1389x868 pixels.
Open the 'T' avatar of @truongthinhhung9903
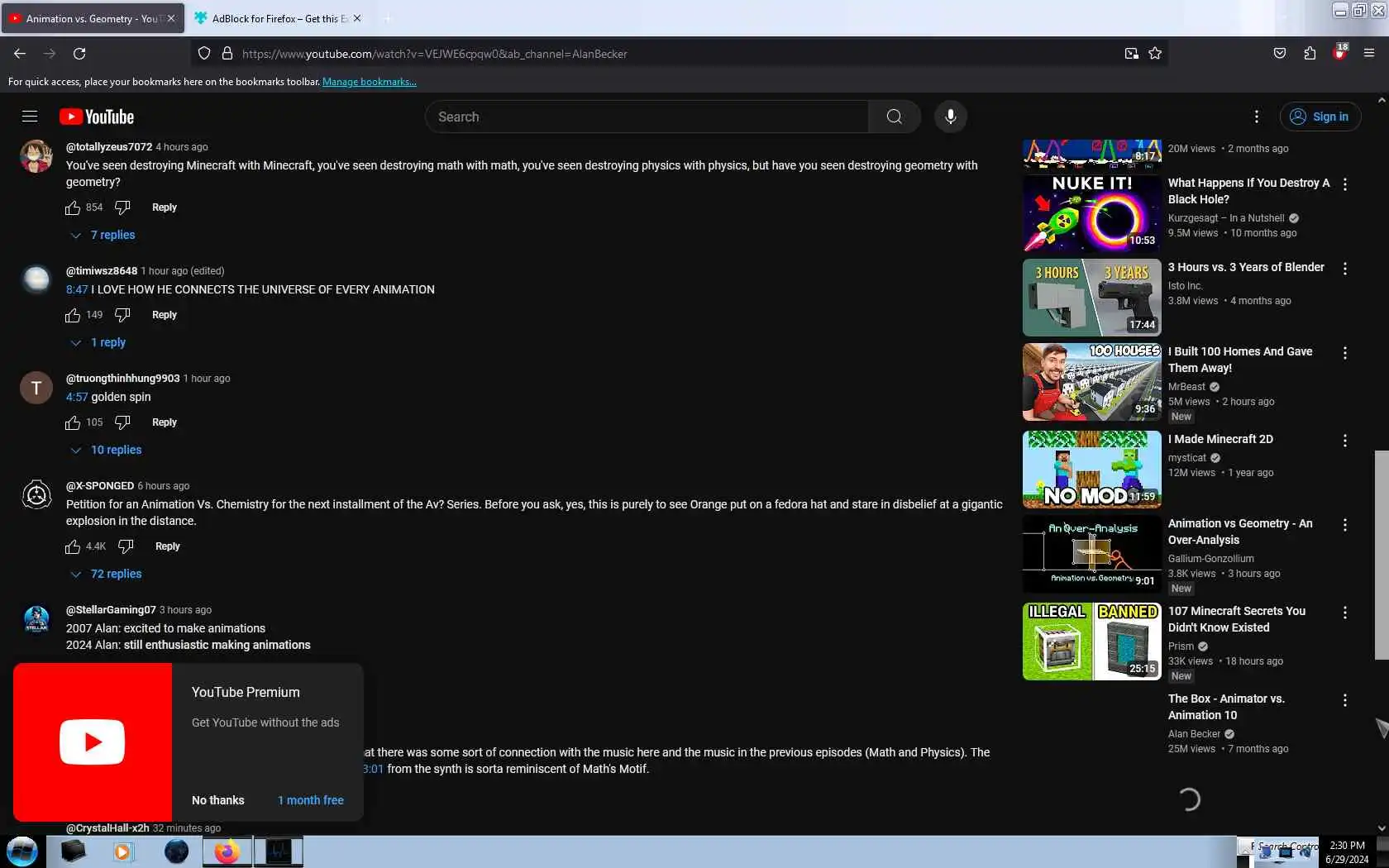click(x=36, y=387)
